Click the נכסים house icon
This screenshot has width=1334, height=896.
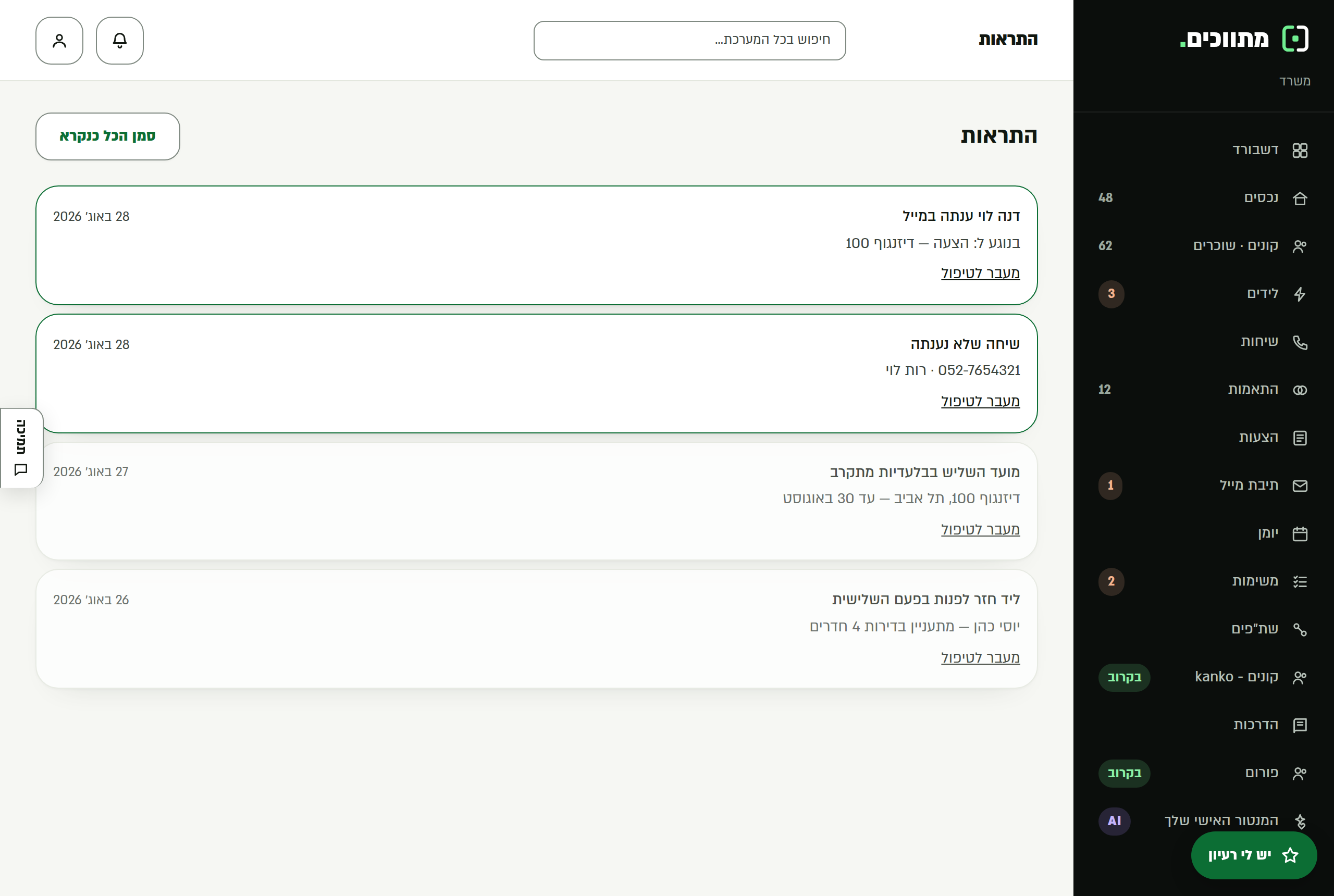(1300, 198)
